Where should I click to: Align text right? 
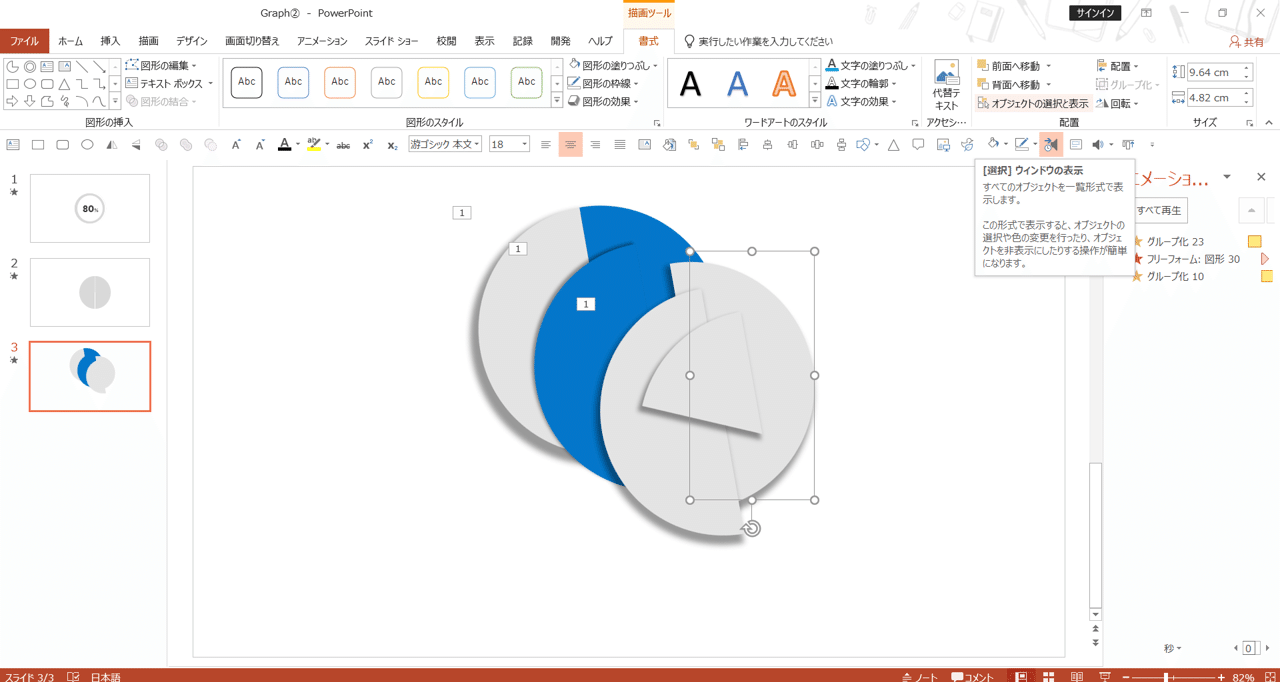pyautogui.click(x=595, y=145)
